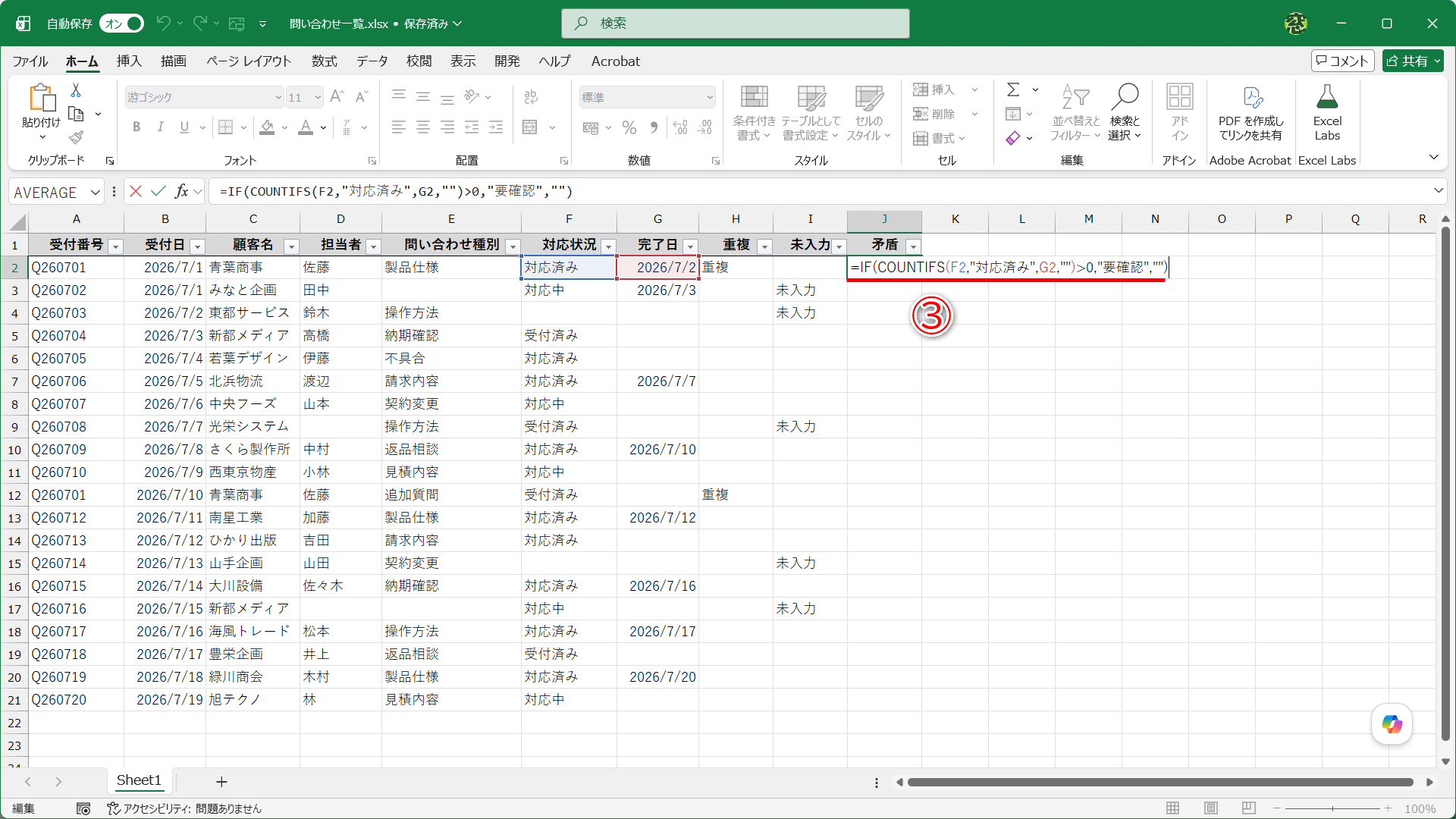Image resolution: width=1456 pixels, height=819 pixels.
Task: Open Sort and Filter (並べ替えとフィルター)
Action: point(1075,112)
